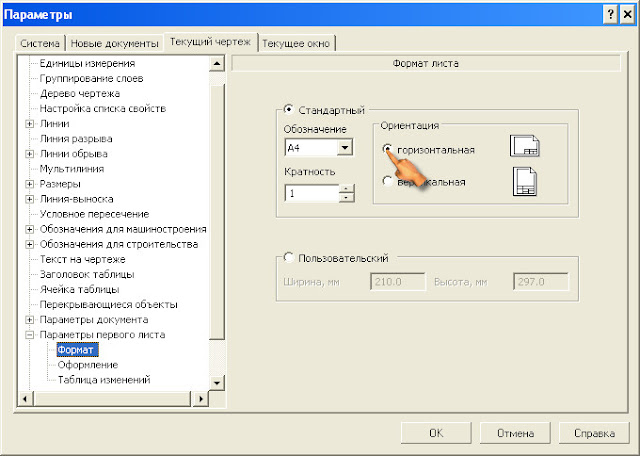Select Настройка списка свойств item
This screenshot has width=640, height=456.
pos(102,109)
